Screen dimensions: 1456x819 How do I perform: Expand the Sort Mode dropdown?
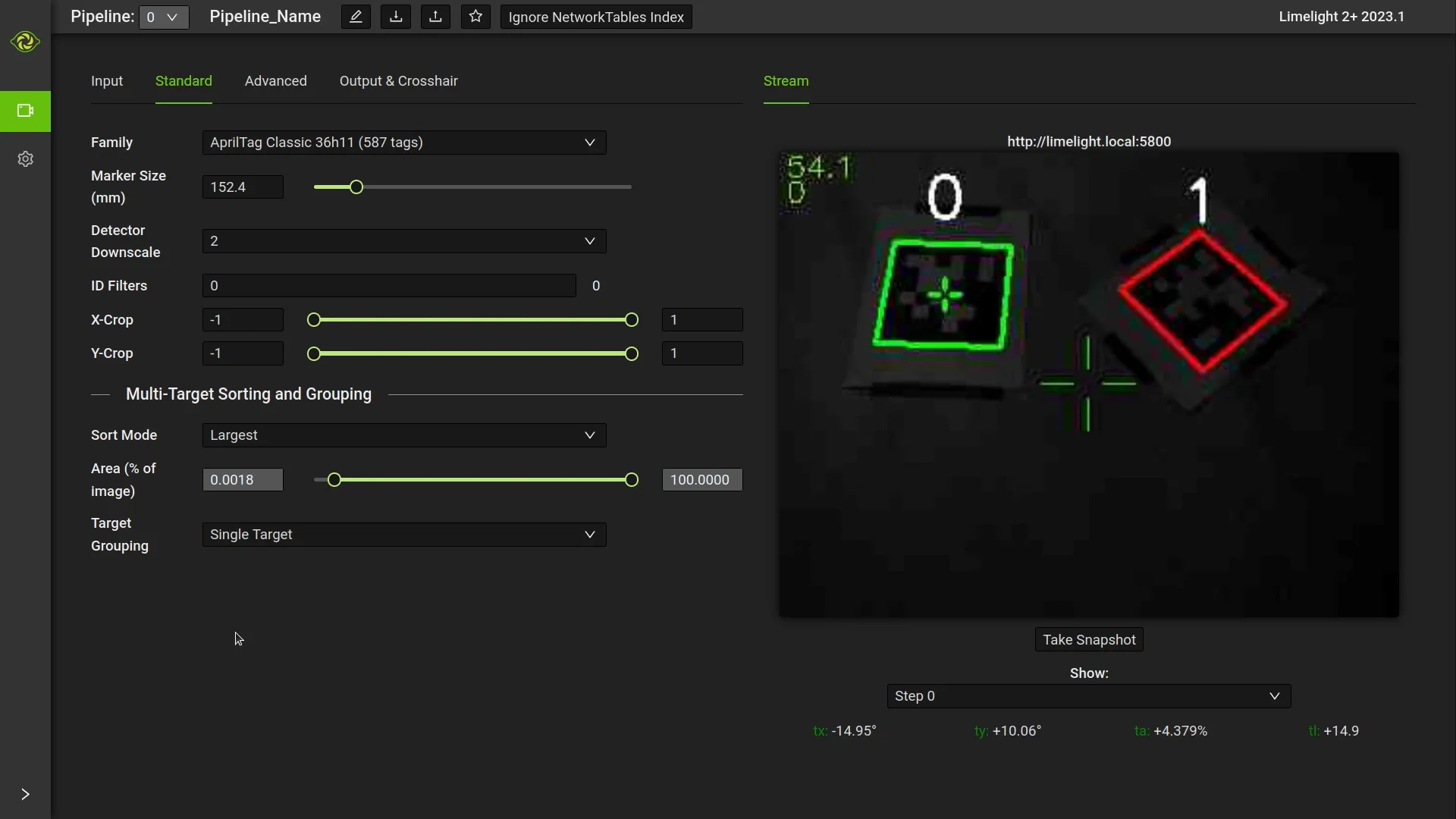click(403, 435)
